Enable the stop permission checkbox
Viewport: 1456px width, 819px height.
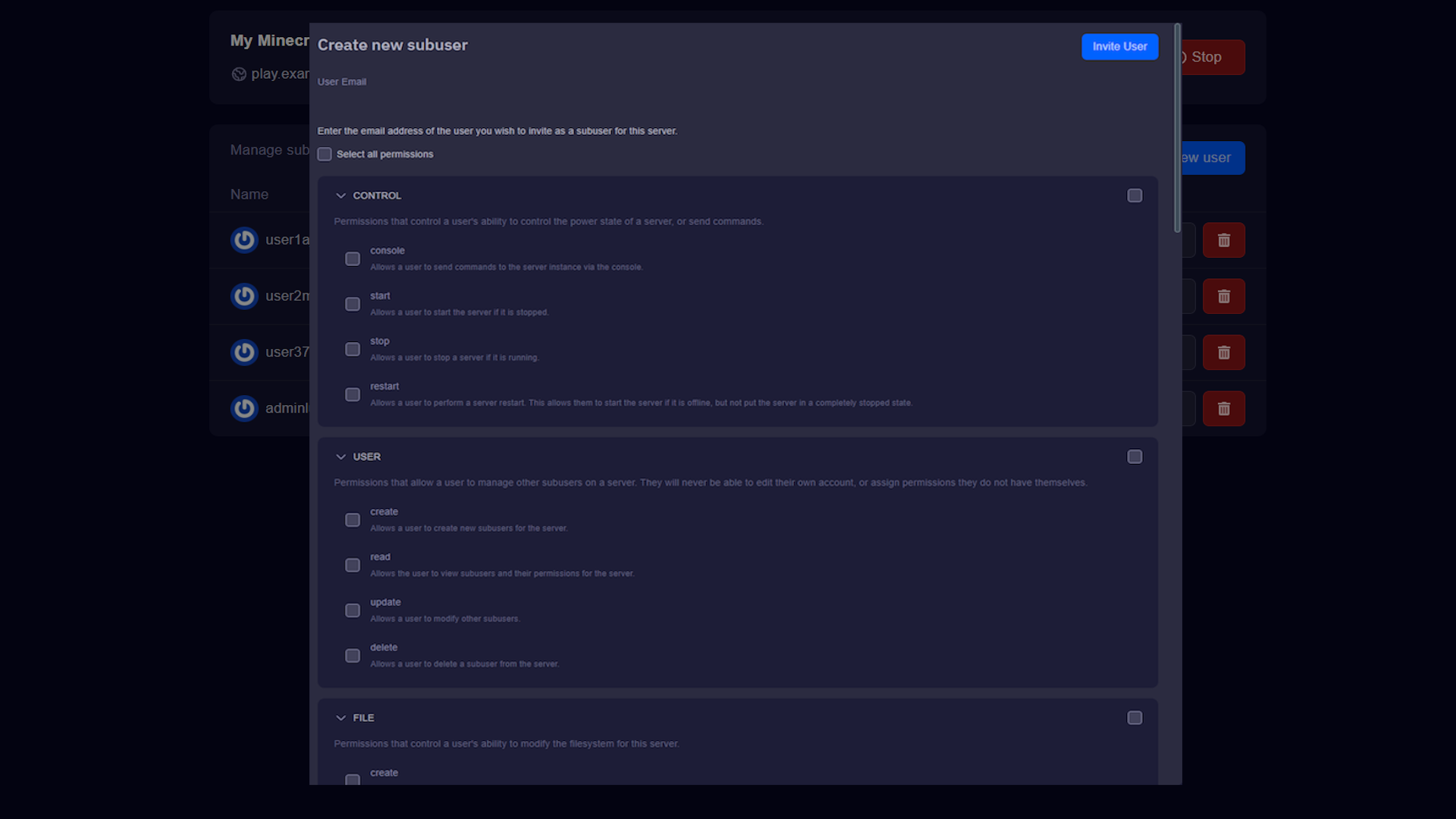353,350
